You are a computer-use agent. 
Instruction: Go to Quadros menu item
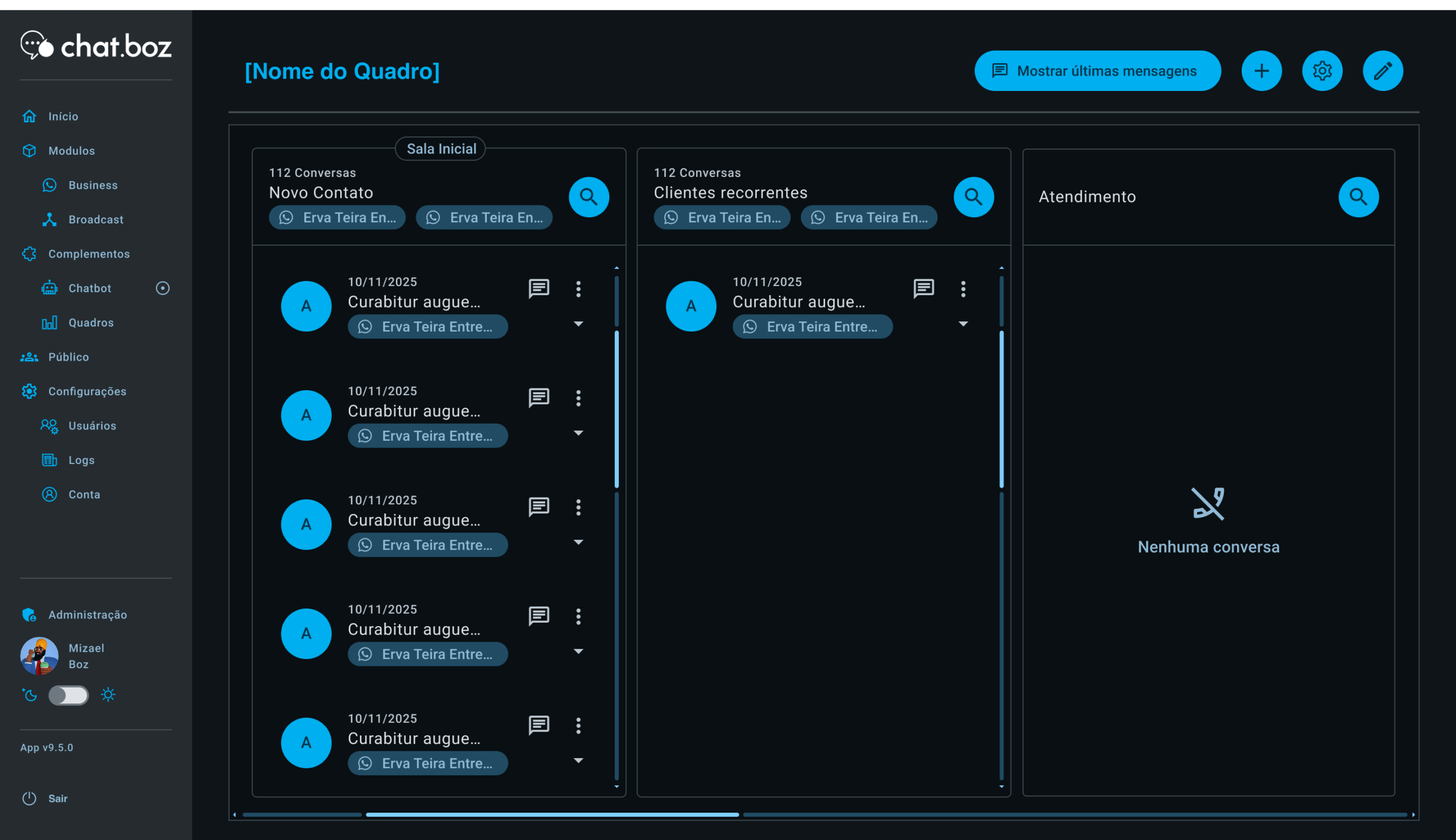point(90,322)
